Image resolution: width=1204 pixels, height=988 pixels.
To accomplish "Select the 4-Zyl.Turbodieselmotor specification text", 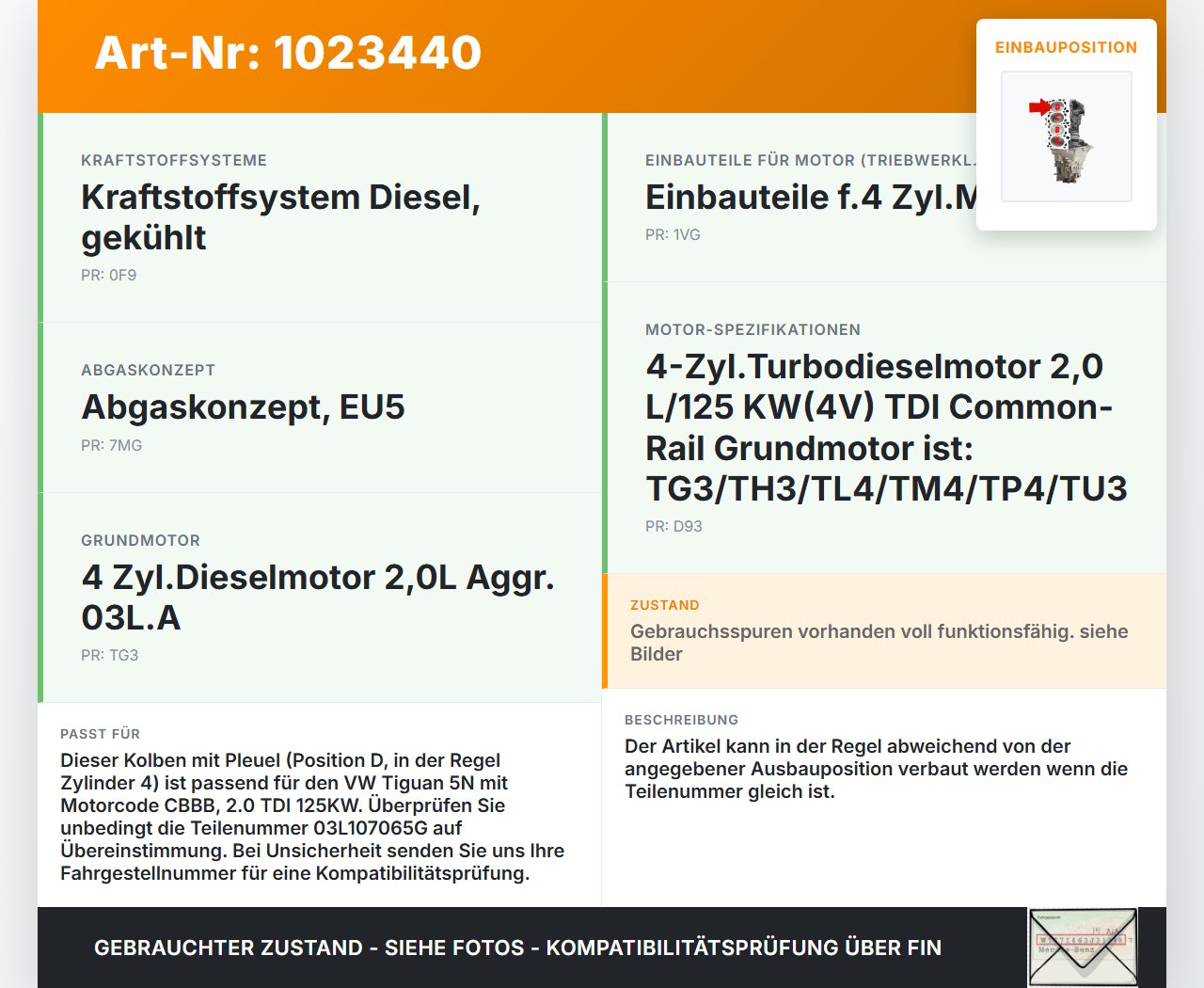I will 886,427.
